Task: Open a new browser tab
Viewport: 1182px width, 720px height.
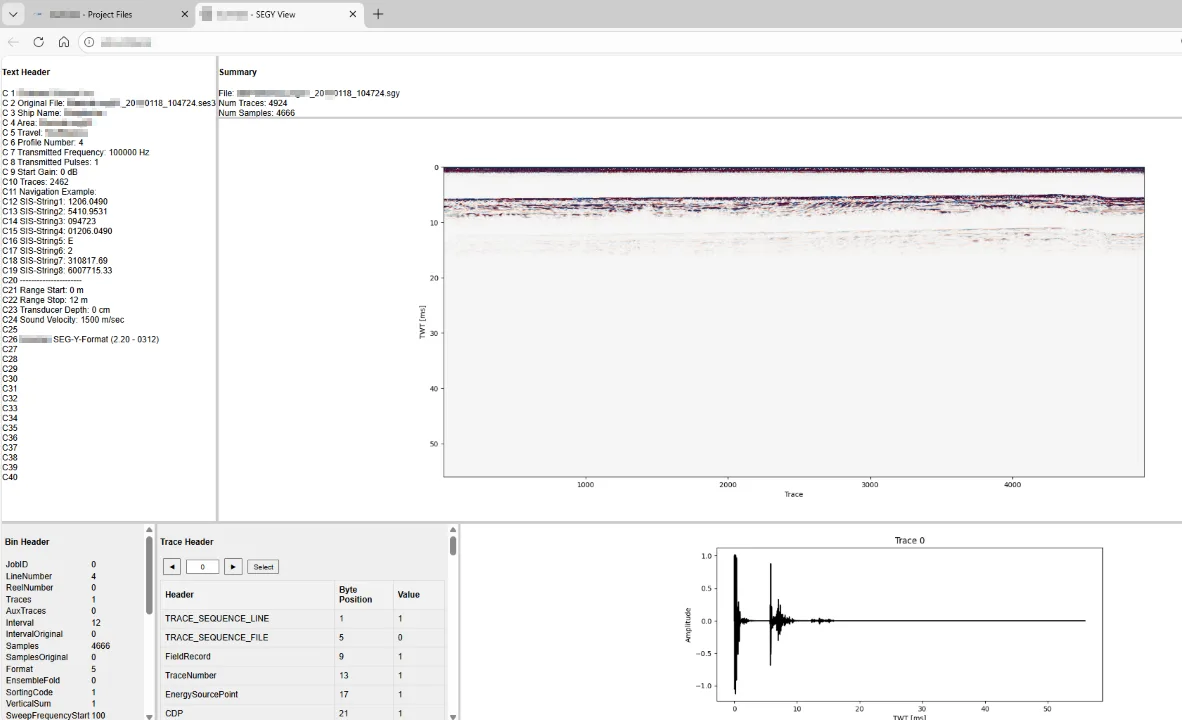Action: (378, 14)
